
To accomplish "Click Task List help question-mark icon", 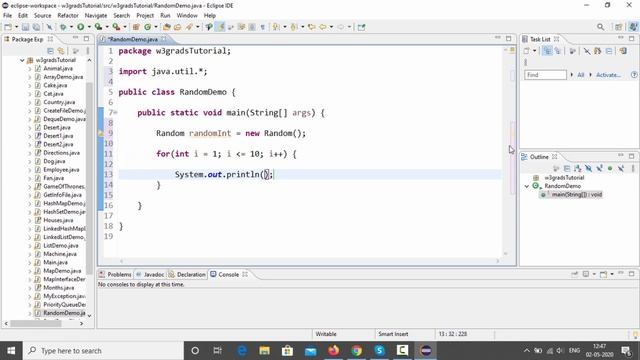I will point(634,75).
